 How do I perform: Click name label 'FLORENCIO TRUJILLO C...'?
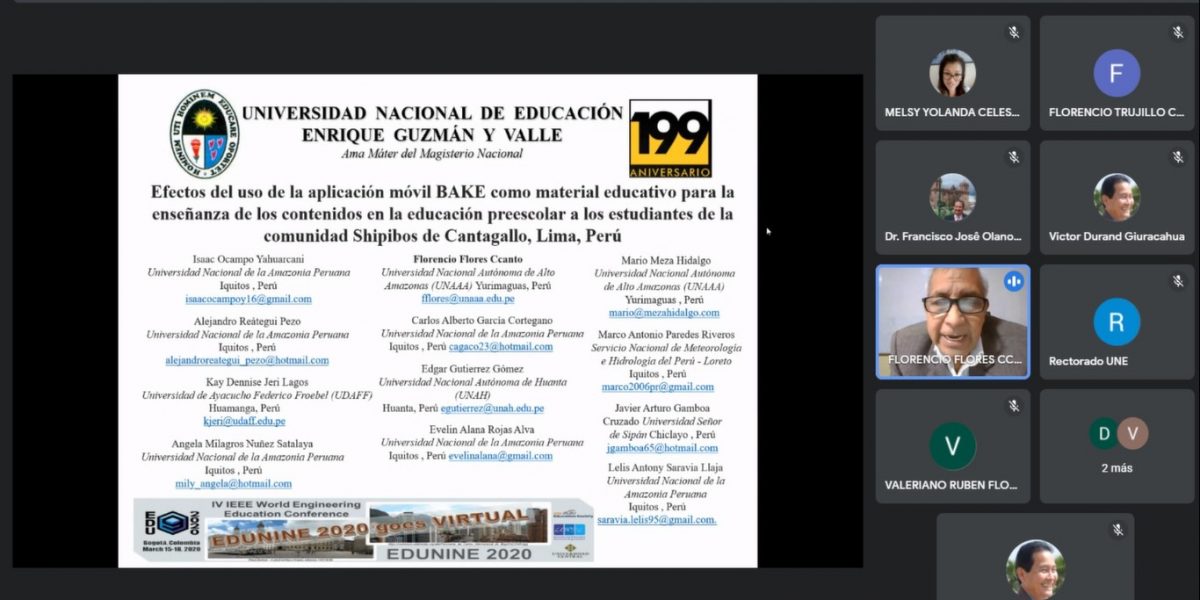click(1116, 112)
